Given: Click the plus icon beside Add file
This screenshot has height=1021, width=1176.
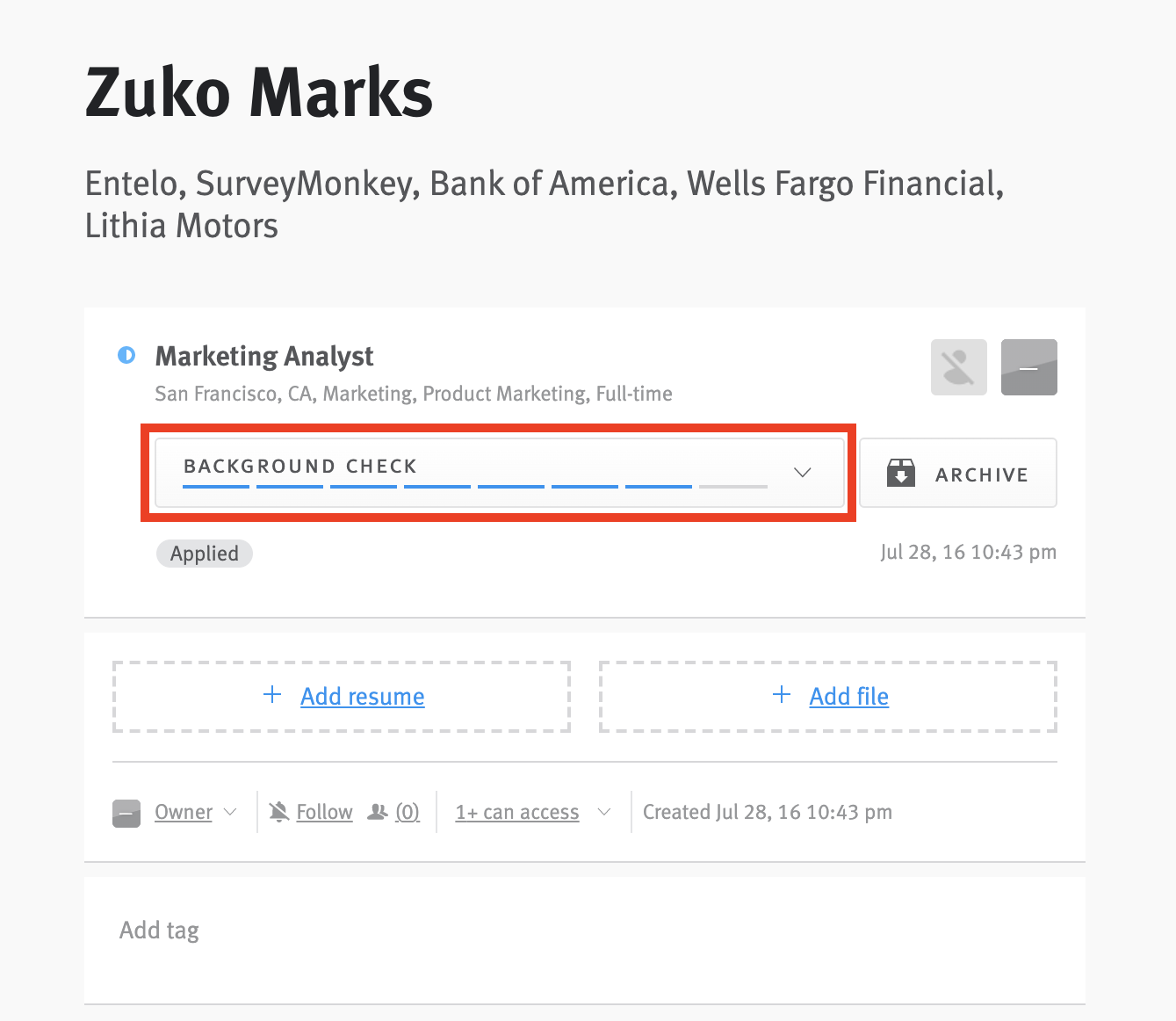Looking at the screenshot, I should [781, 695].
